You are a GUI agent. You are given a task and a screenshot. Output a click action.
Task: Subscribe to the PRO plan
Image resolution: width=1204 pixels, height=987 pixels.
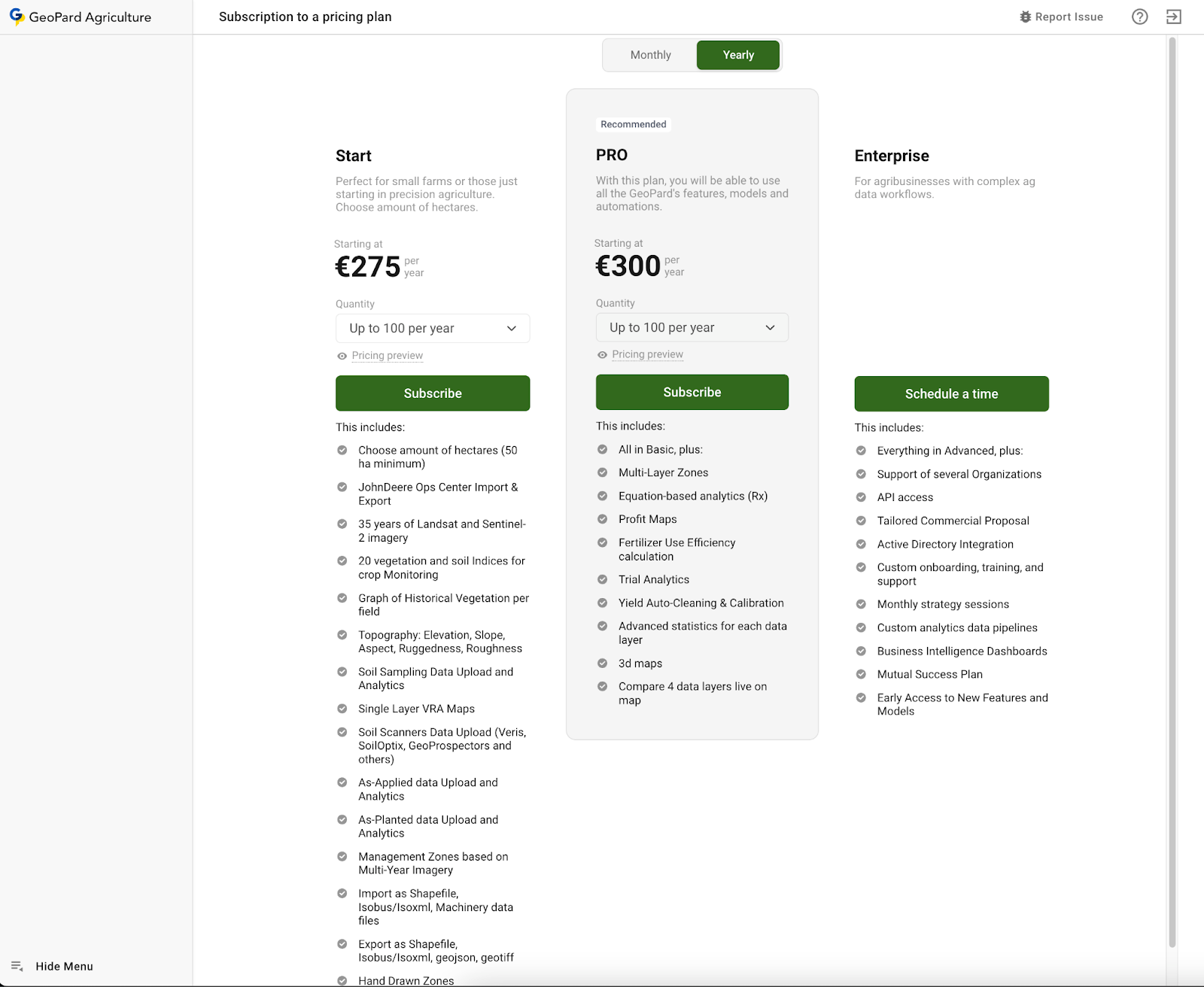tap(692, 392)
